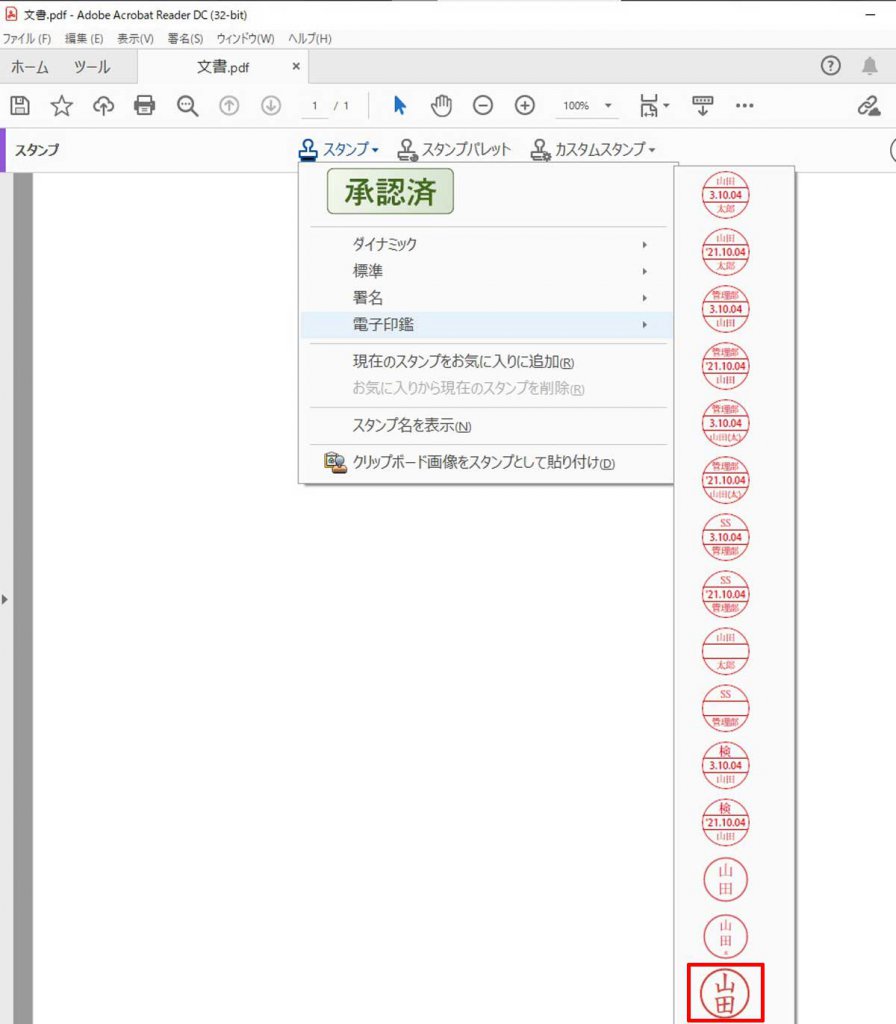
Task: Expand the left navigation pane arrow
Action: pos(5,599)
